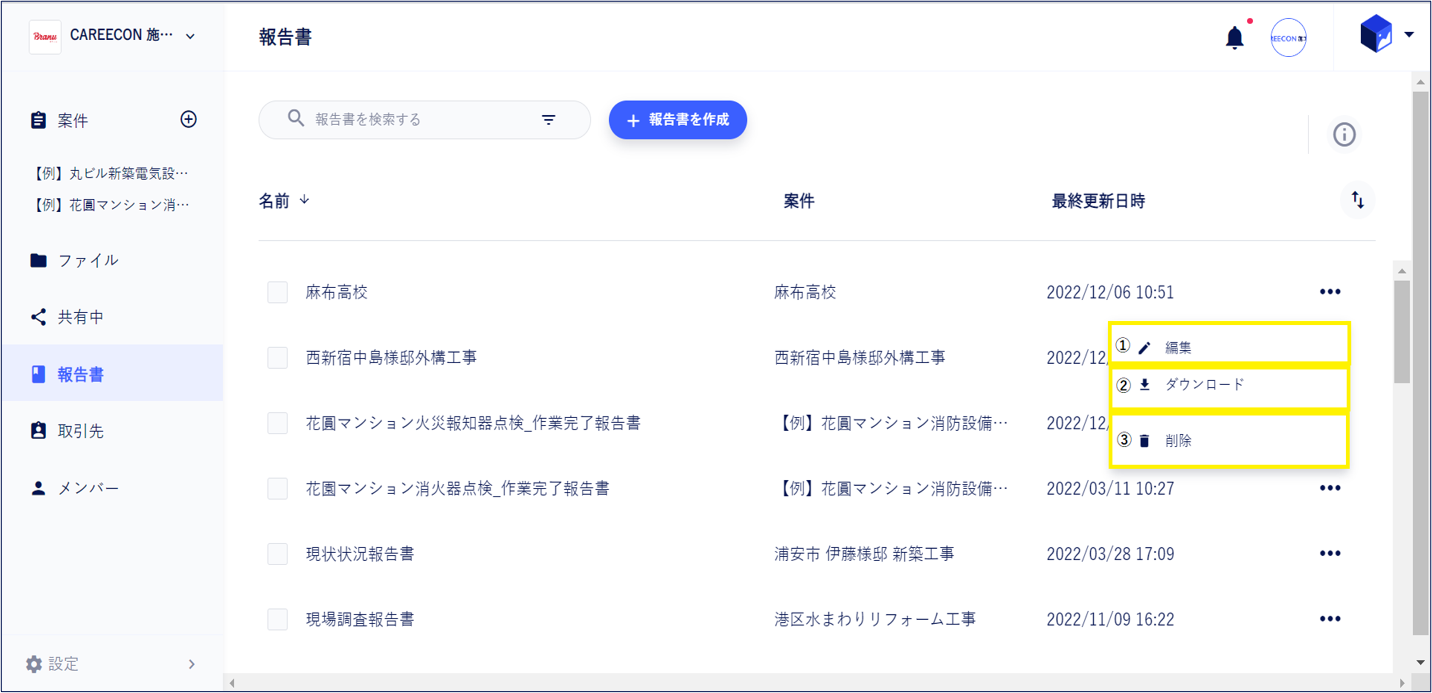Choose 削除 from the context menu
Screen dimensions: 1432x693
tap(1229, 440)
